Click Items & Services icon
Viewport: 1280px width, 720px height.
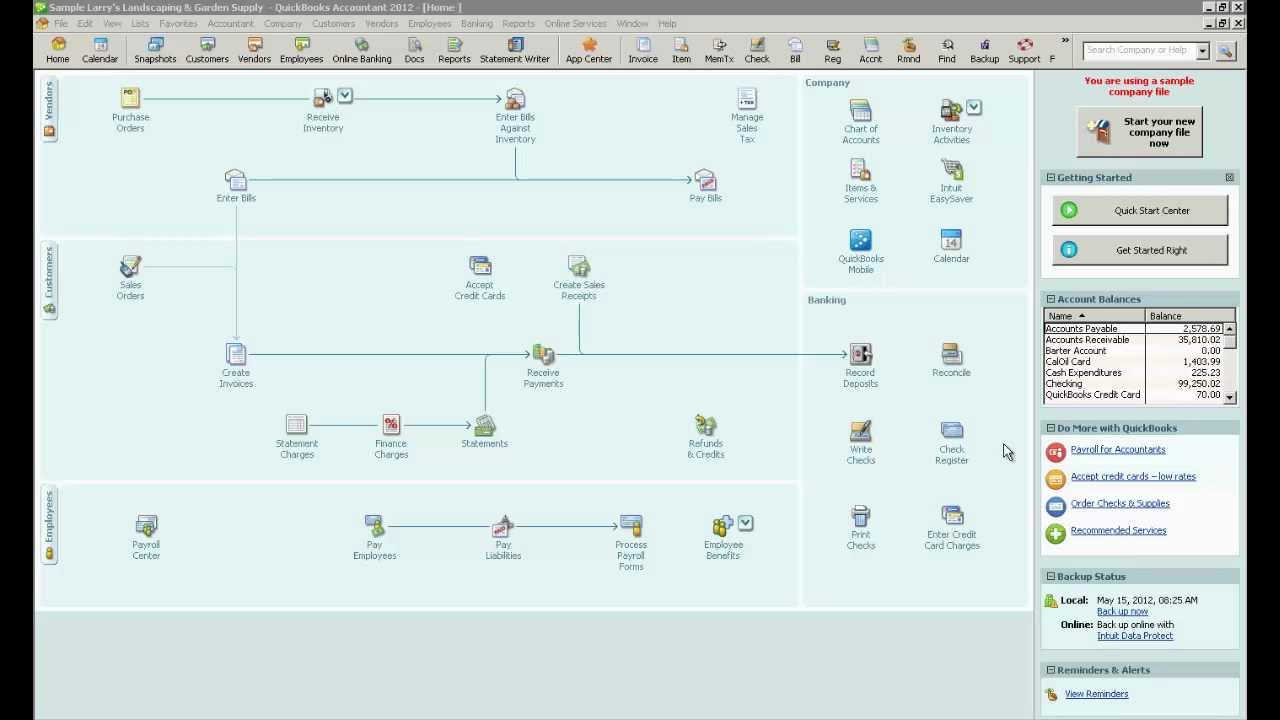click(x=860, y=169)
